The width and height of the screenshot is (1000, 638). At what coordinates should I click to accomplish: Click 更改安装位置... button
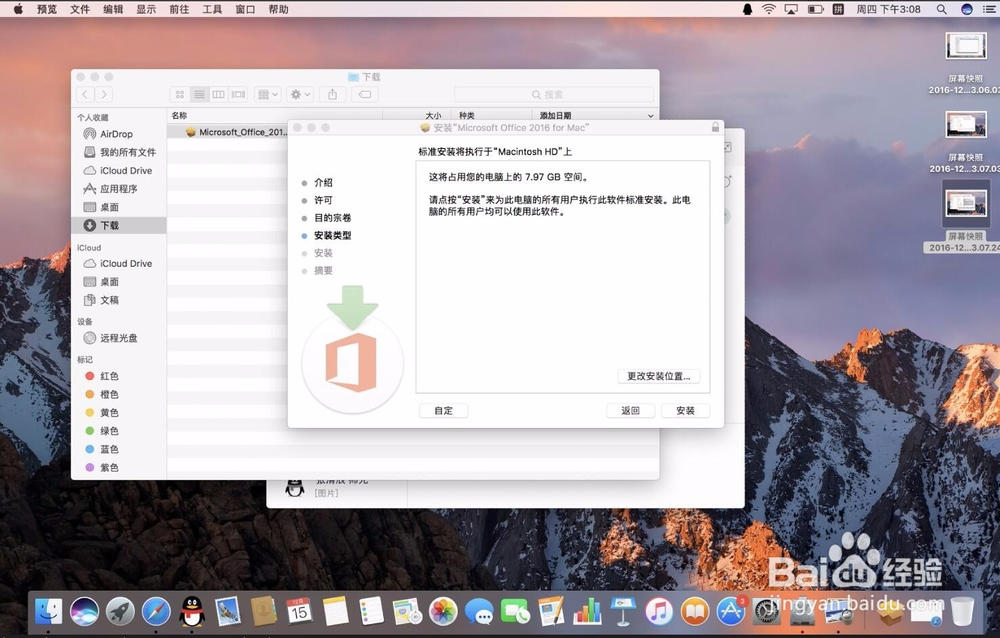point(659,376)
